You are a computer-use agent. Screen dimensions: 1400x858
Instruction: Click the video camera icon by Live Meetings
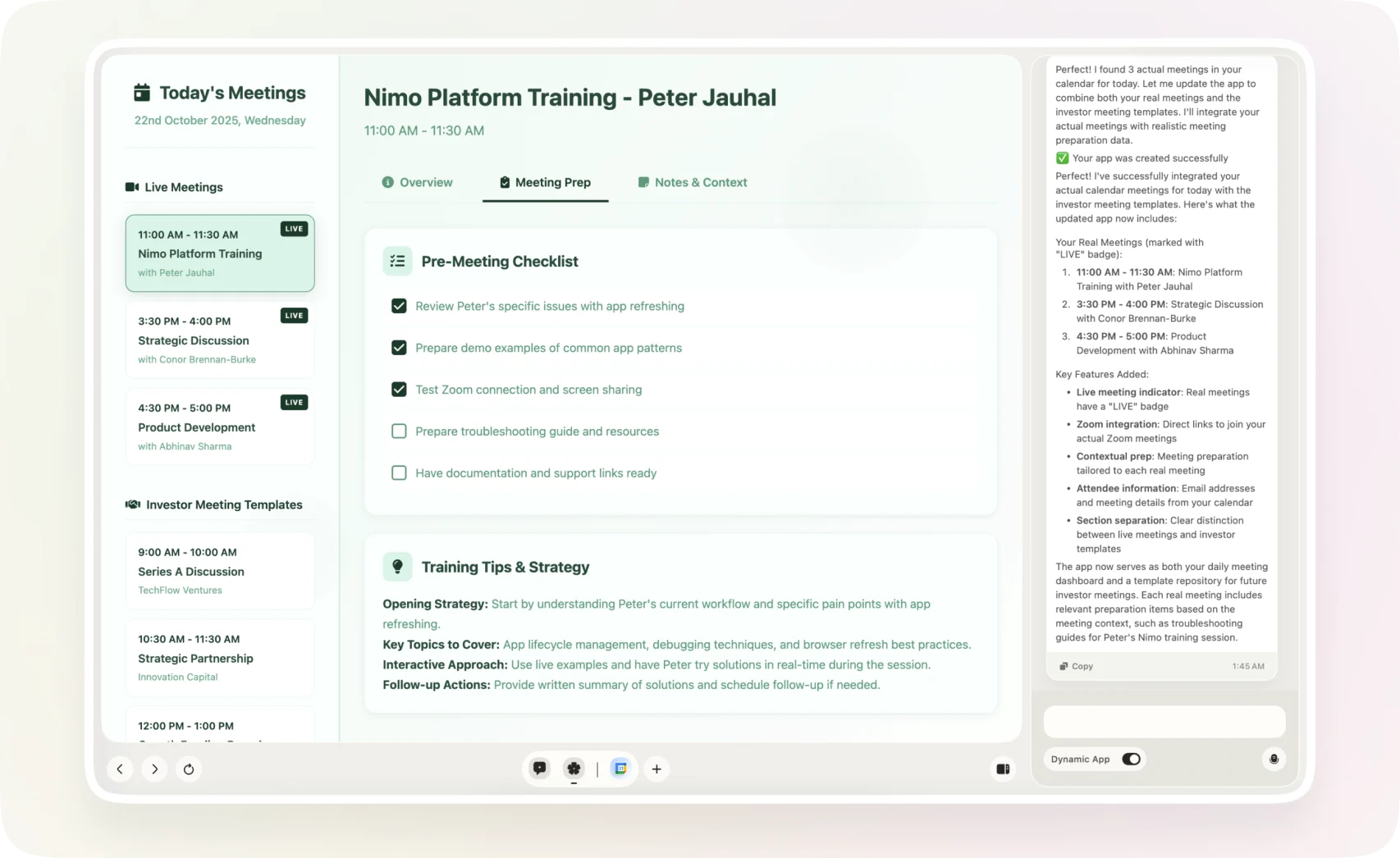(x=131, y=187)
